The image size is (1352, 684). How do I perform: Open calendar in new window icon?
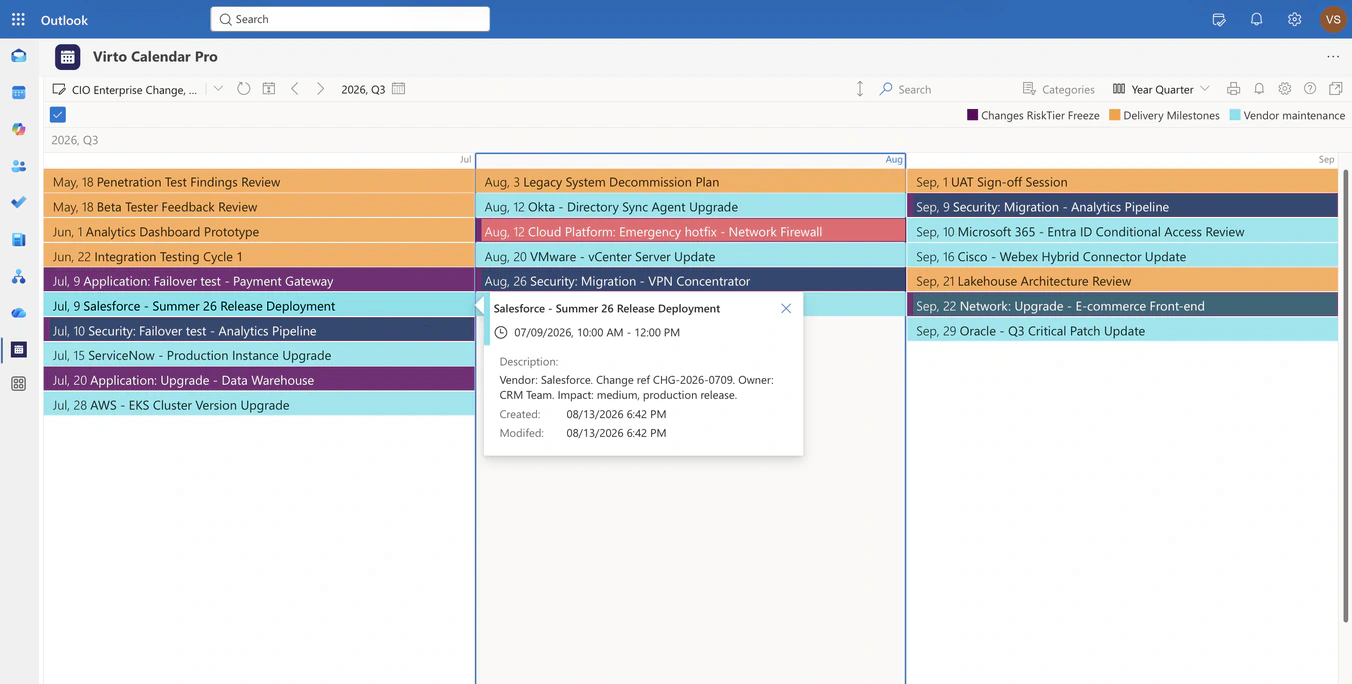[x=1336, y=89]
